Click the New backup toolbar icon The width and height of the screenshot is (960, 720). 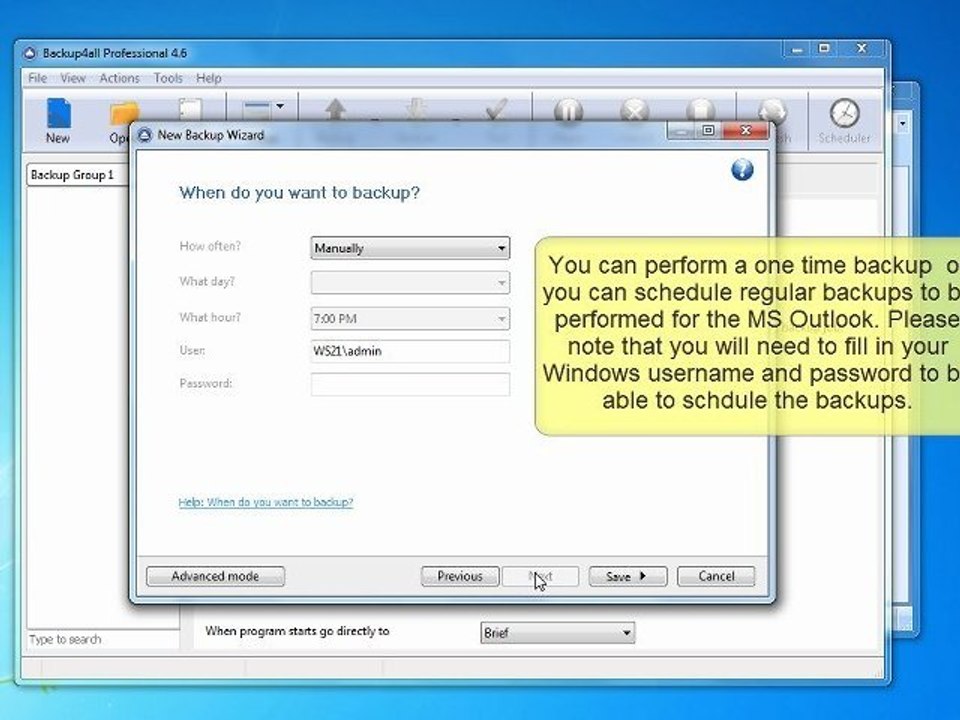pos(58,121)
